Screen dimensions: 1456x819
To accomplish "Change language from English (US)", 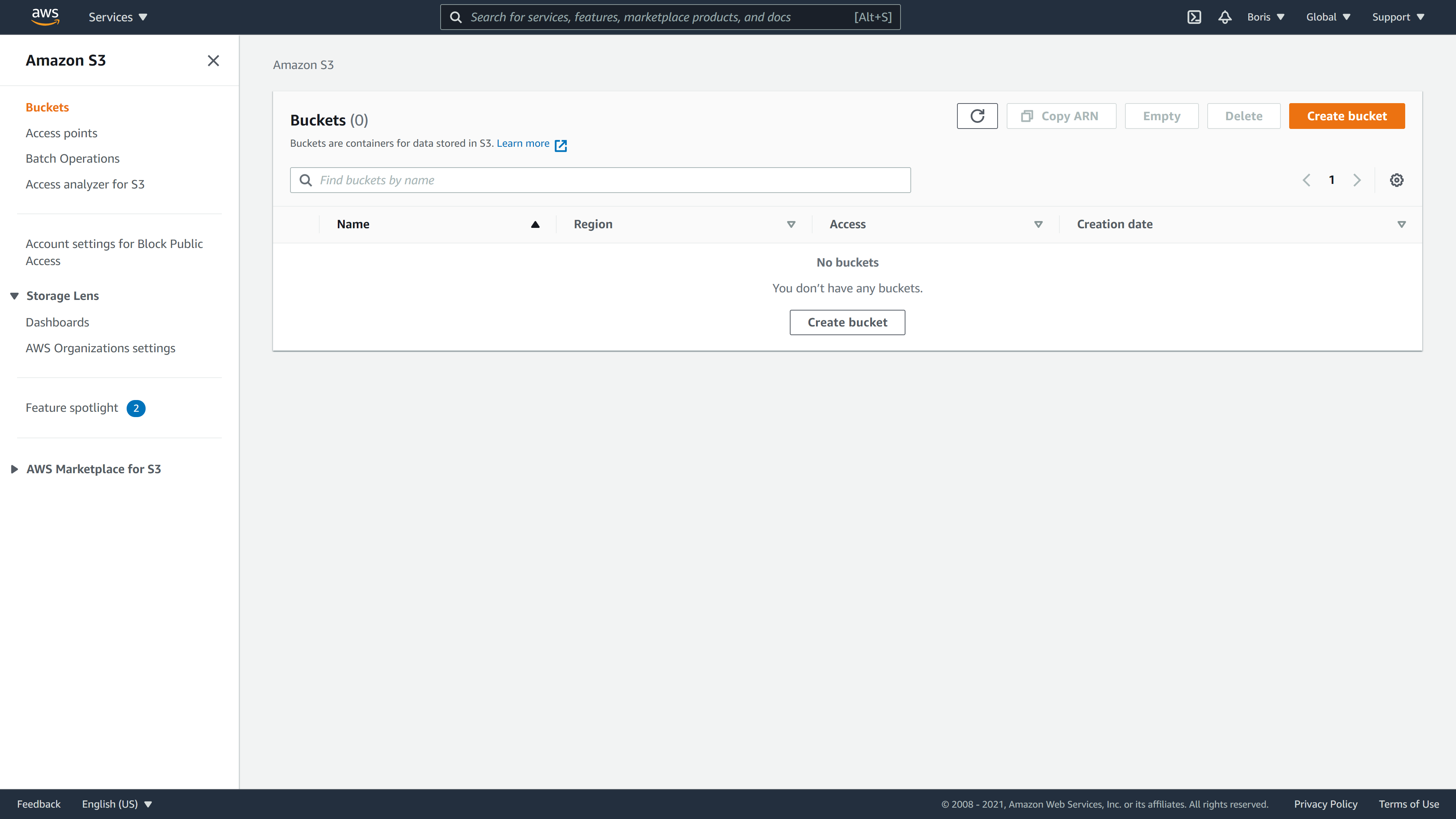I will 117,804.
